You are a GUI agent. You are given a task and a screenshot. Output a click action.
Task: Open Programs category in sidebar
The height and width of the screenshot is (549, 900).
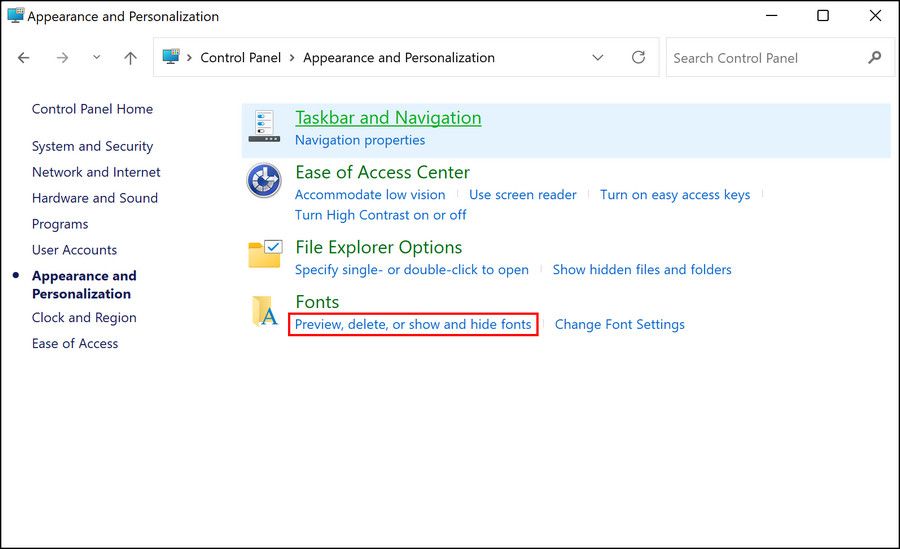60,225
